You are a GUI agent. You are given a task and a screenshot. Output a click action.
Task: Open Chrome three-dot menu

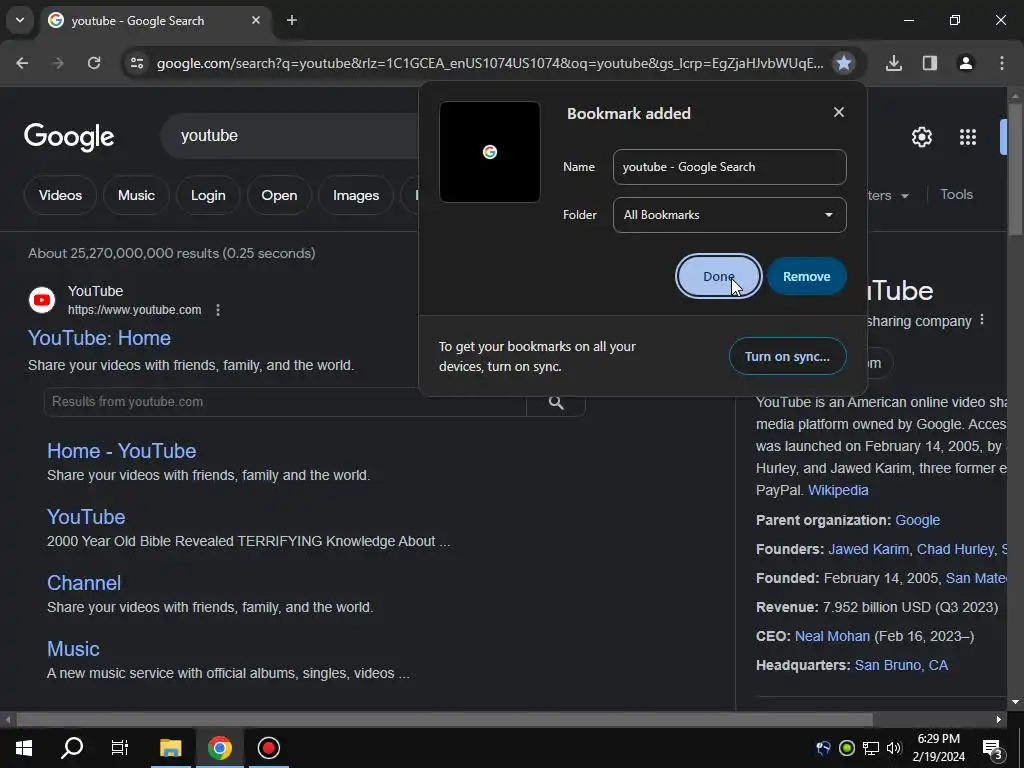tap(1002, 63)
